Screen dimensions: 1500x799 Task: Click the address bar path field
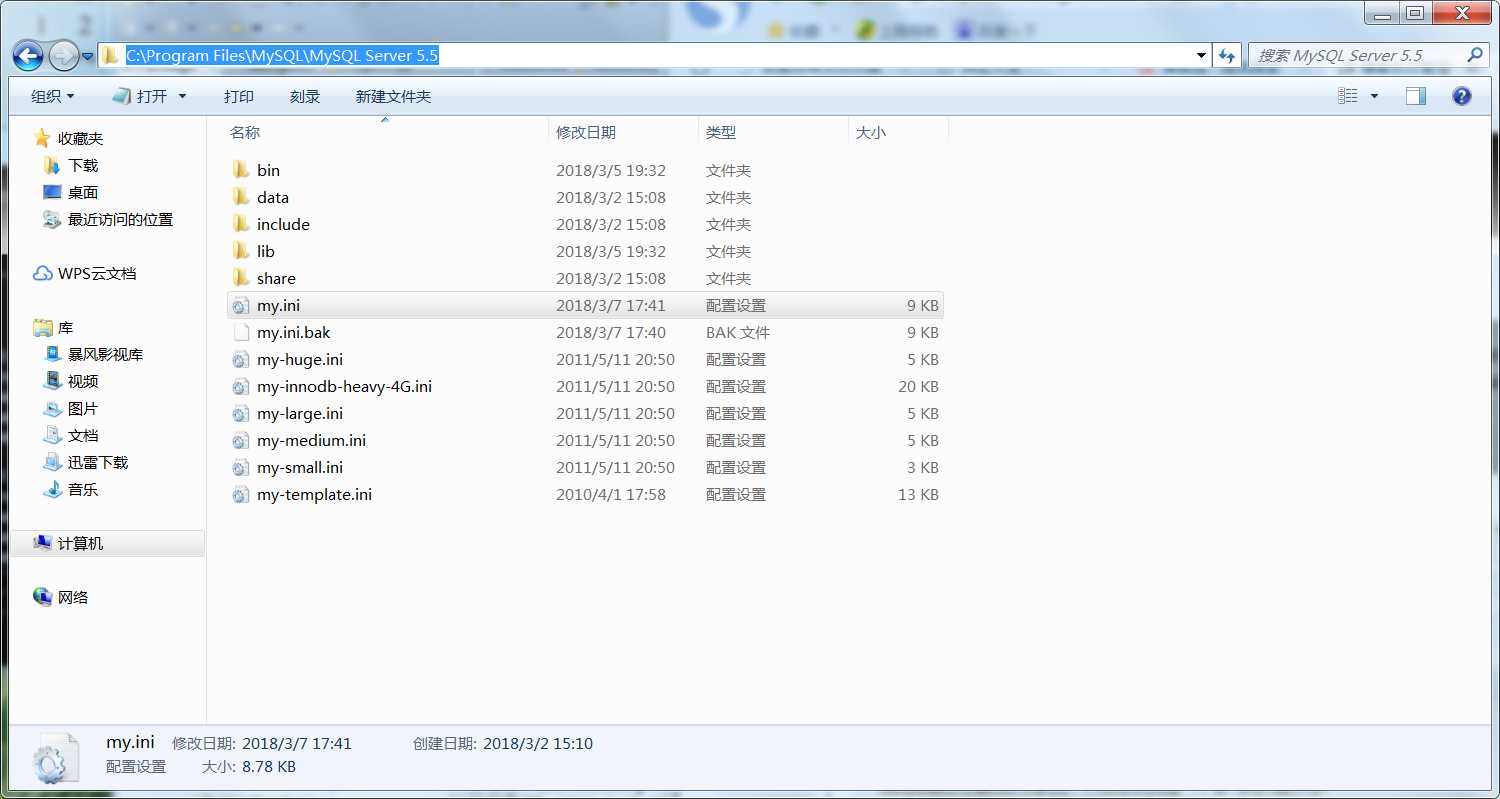pyautogui.click(x=655, y=56)
